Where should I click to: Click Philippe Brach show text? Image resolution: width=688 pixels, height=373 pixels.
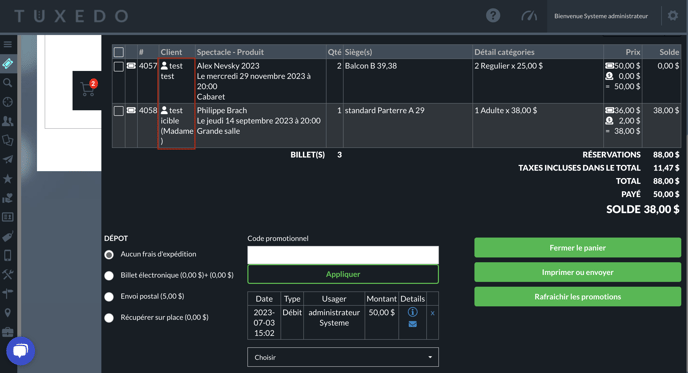tap(222, 111)
